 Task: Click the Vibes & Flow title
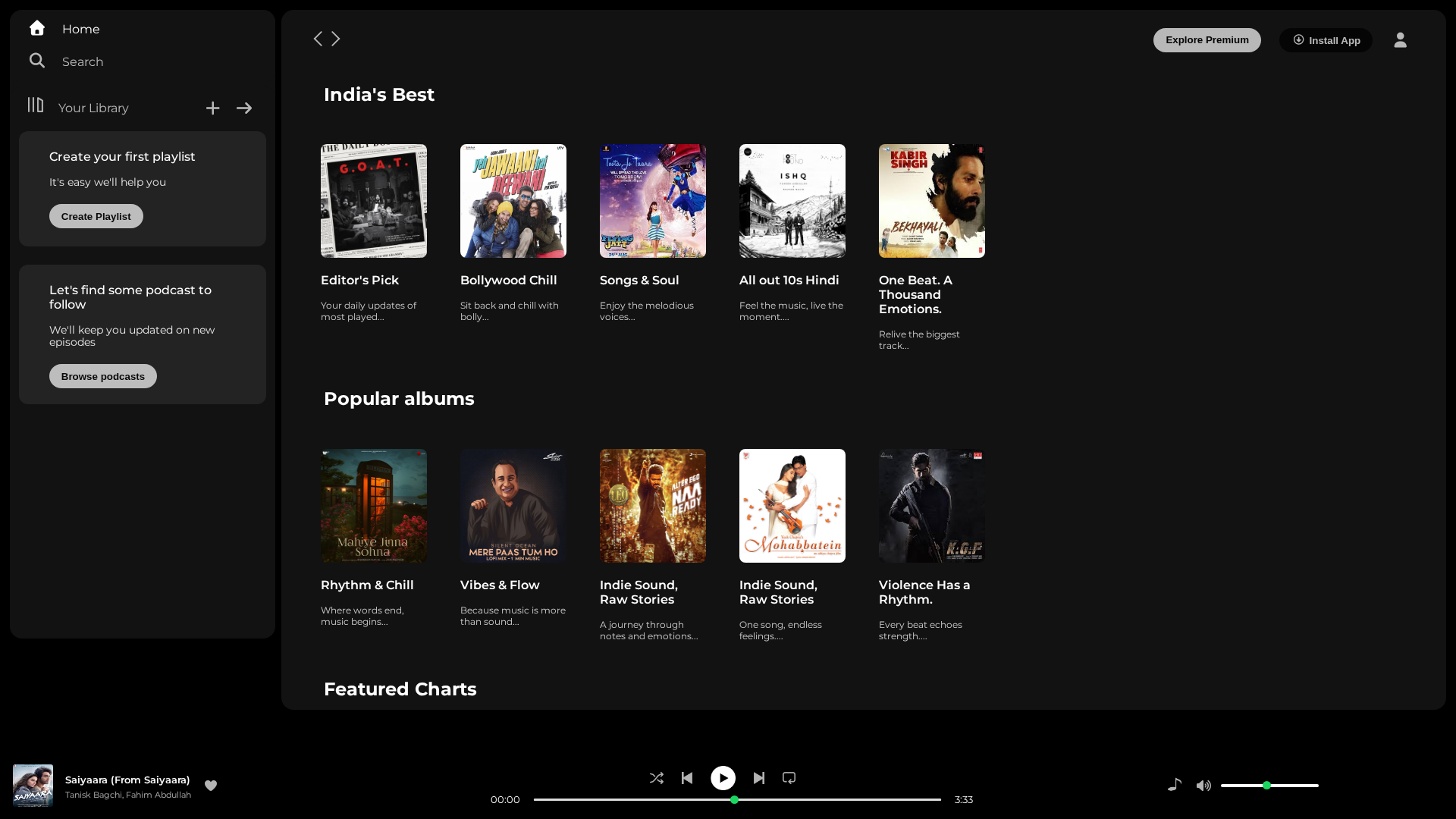pos(500,585)
